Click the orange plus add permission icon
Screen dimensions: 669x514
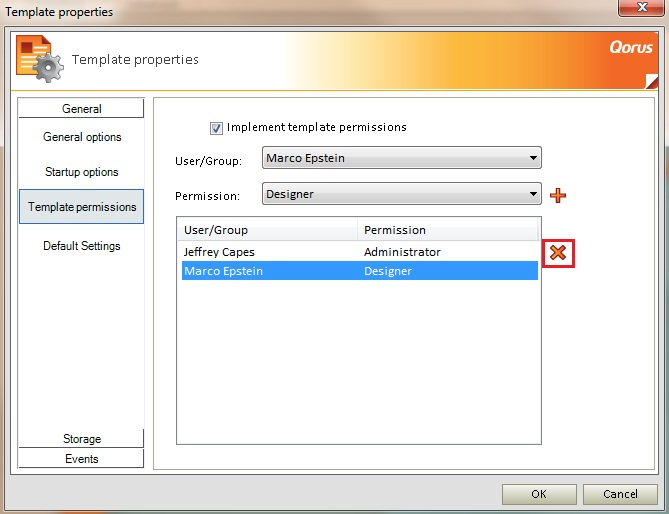(x=558, y=195)
